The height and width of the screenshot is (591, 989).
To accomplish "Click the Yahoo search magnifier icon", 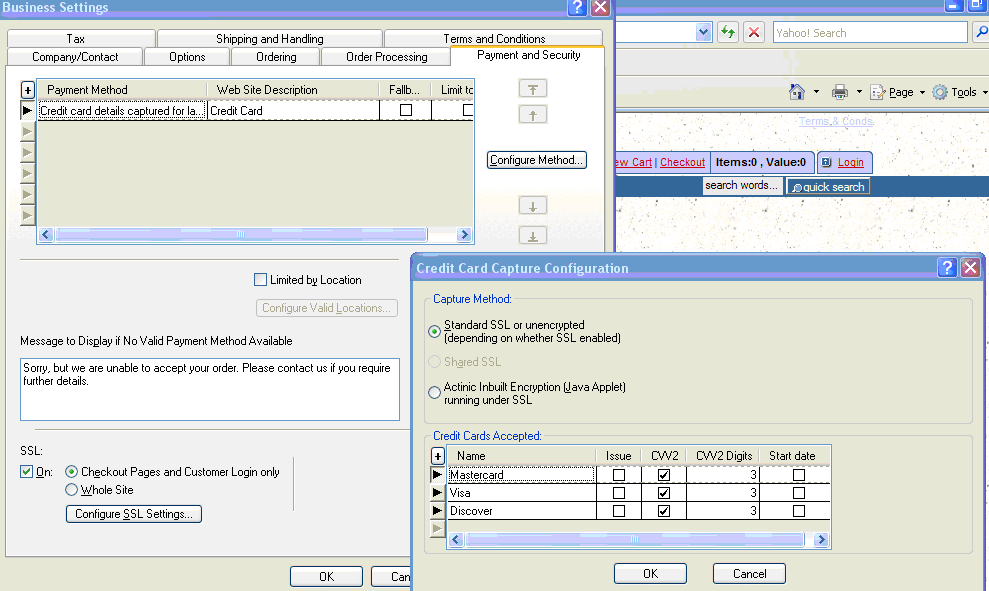I will tap(979, 33).
